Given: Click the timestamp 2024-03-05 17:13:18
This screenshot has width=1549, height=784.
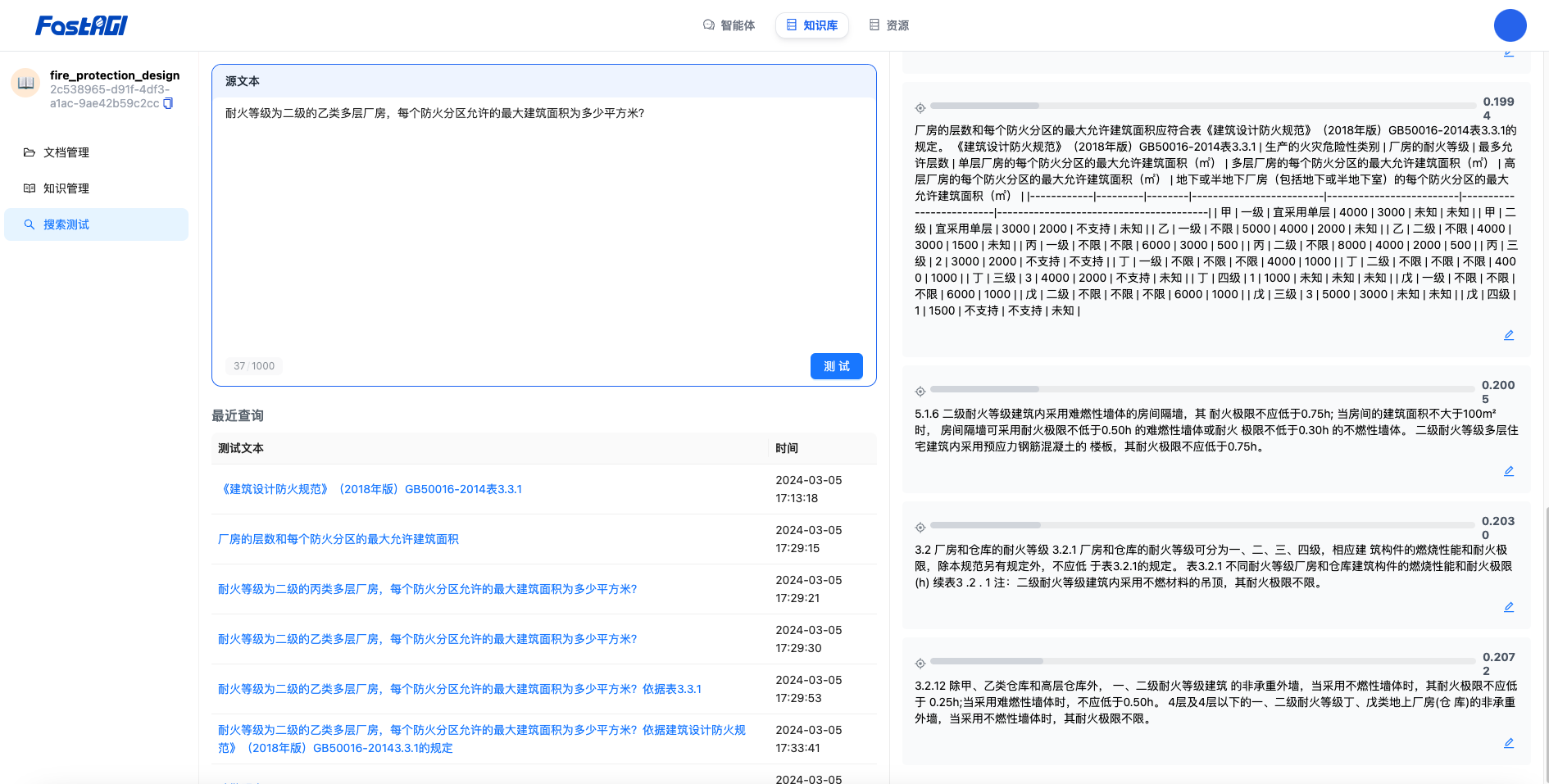Looking at the screenshot, I should coord(809,489).
